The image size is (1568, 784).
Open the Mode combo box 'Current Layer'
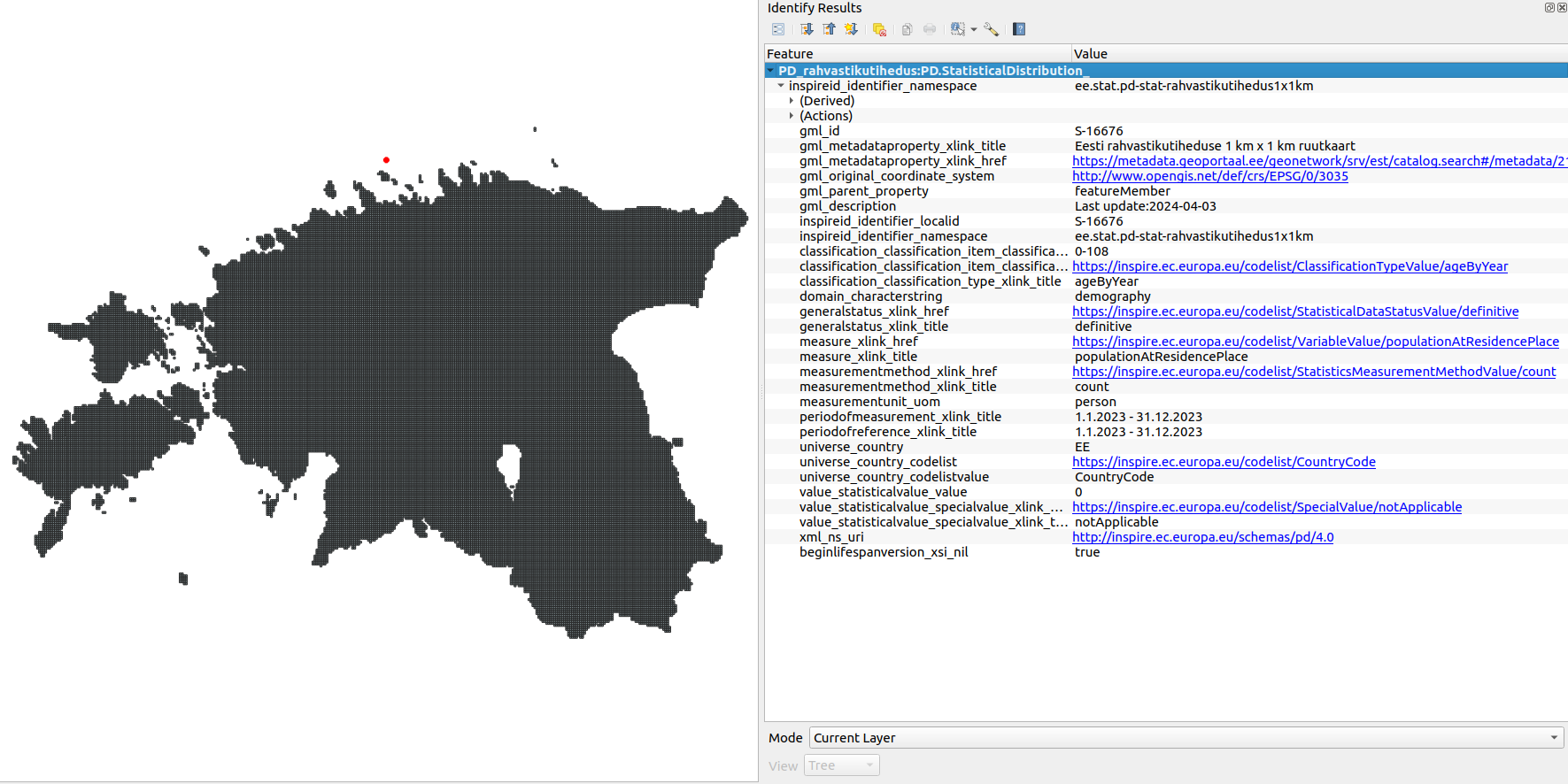(x=1186, y=738)
